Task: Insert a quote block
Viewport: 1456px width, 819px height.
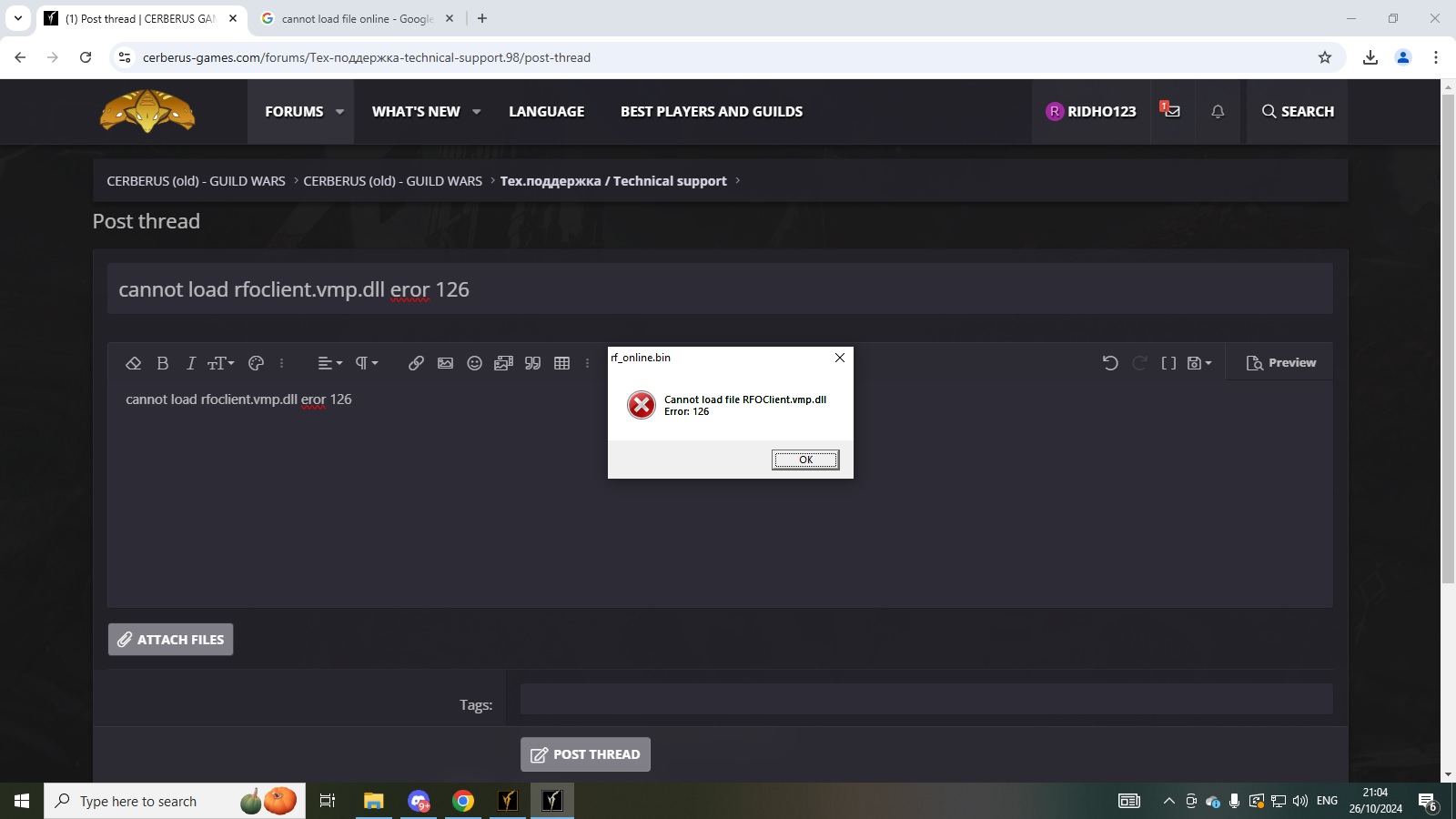Action: point(532,363)
